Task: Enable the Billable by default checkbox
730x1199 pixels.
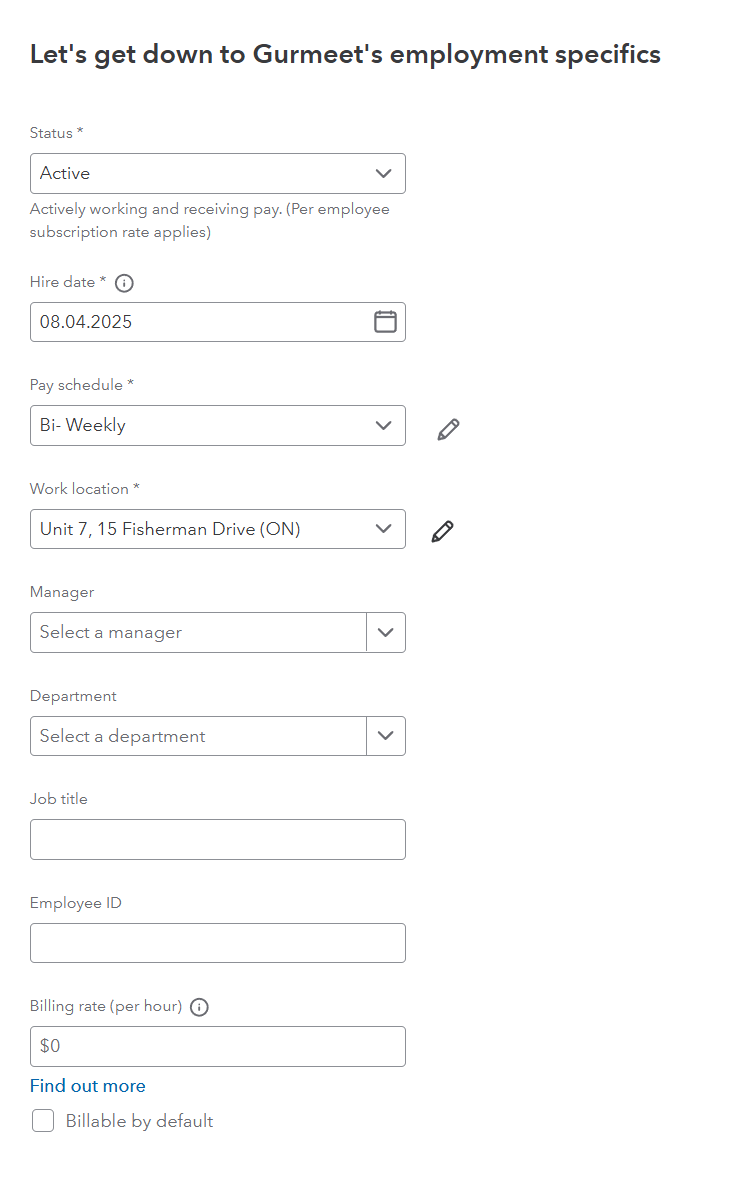Action: 43,1121
